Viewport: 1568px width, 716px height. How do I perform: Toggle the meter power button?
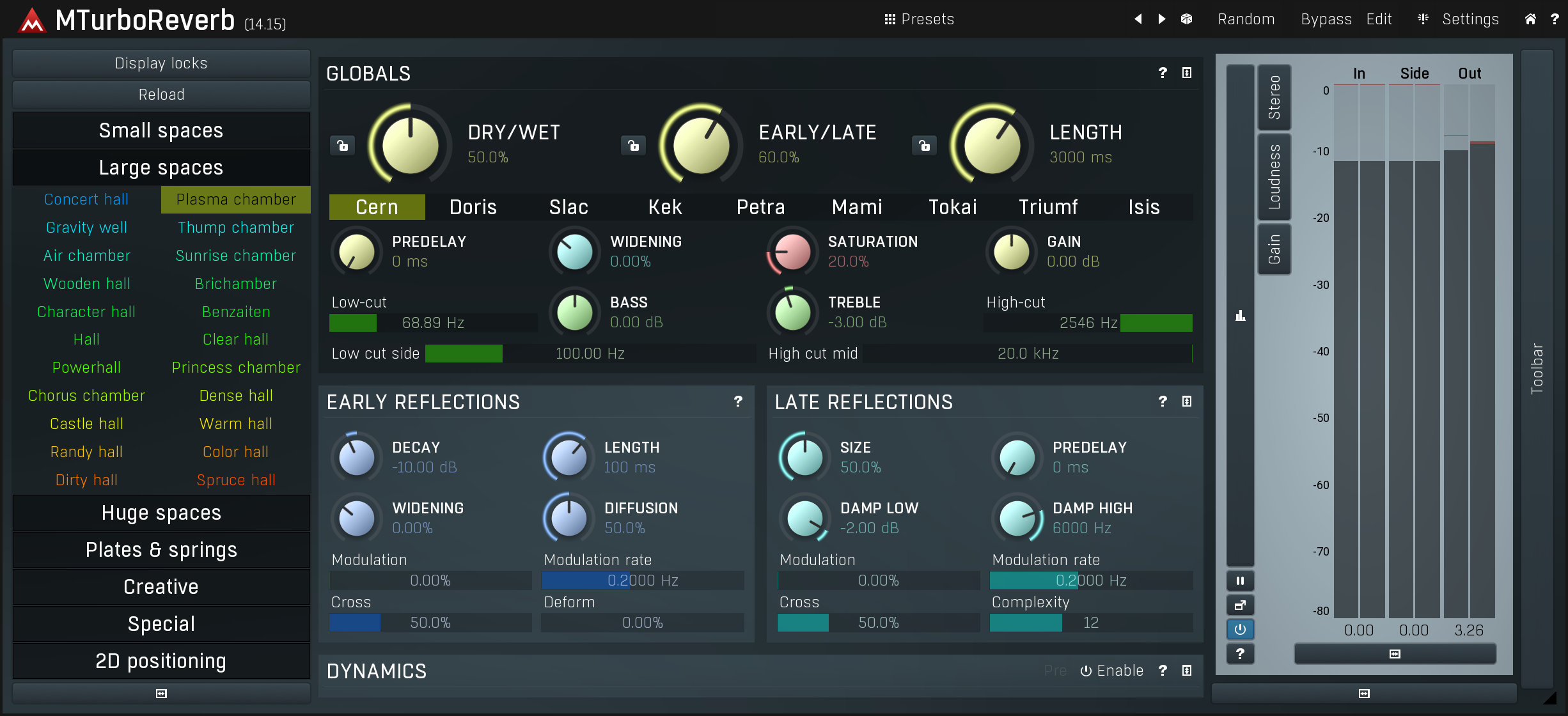[x=1240, y=630]
